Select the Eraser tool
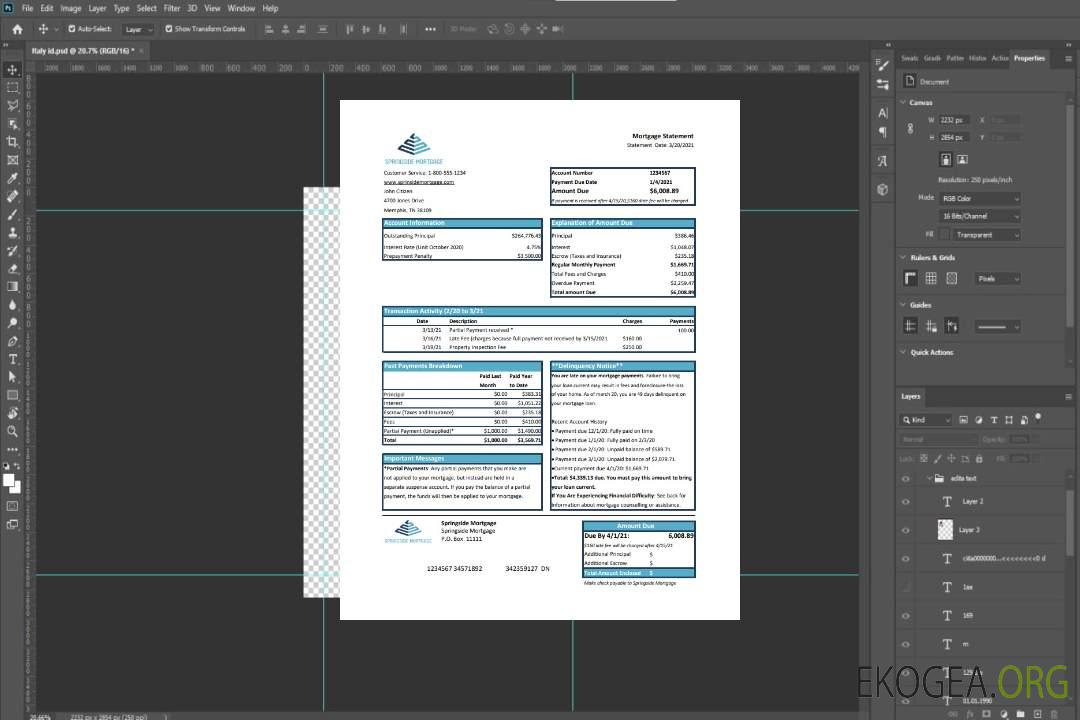Screen dimensions: 1080x720 click(x=12, y=269)
